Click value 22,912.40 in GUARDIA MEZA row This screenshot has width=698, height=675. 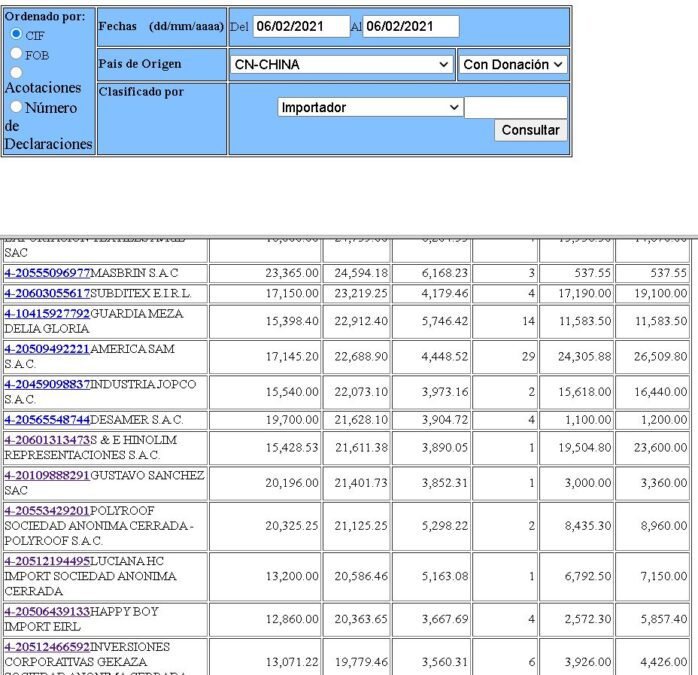point(361,321)
